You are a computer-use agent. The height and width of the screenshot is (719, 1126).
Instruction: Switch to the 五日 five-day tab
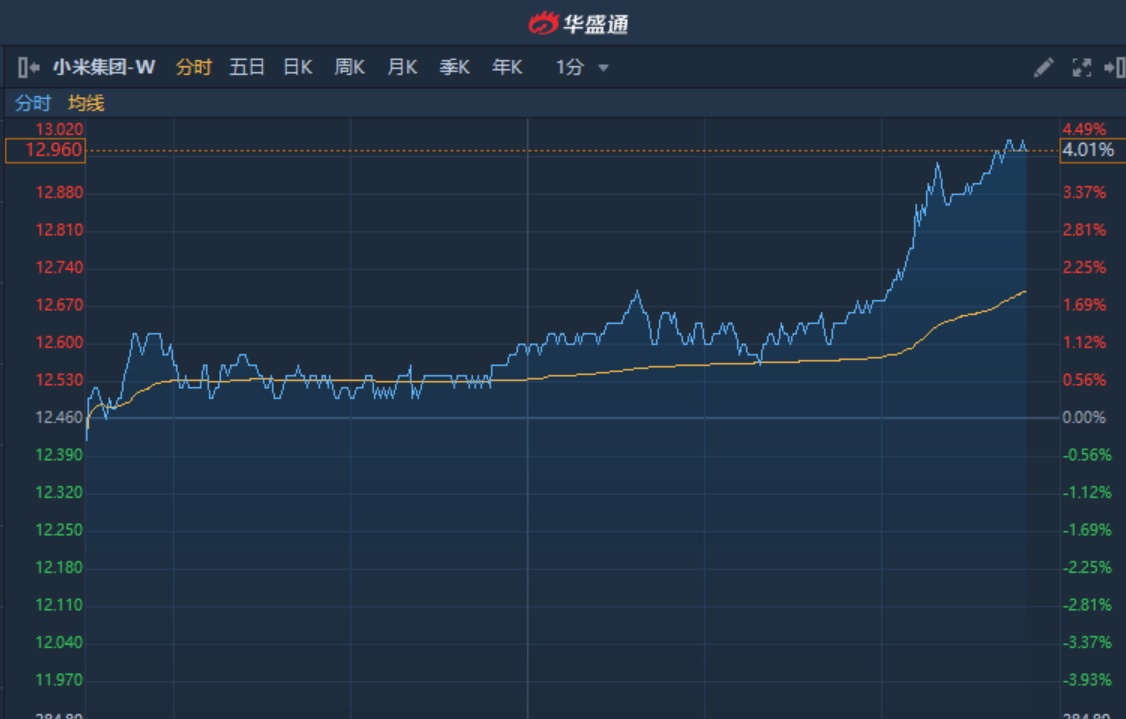(247, 68)
